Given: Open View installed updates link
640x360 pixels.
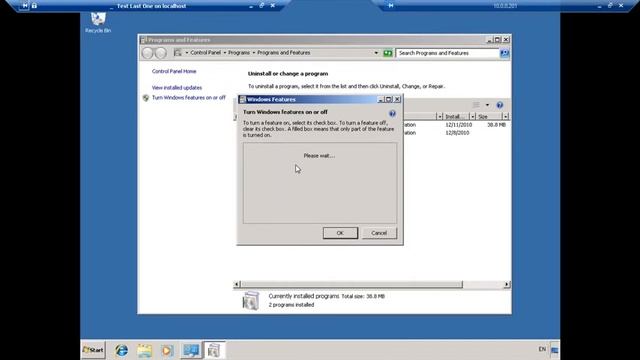Looking at the screenshot, I should [177, 88].
